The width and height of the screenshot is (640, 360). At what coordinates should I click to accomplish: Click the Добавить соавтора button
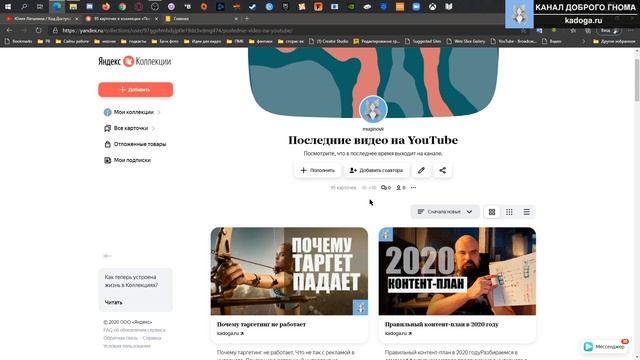[376, 170]
